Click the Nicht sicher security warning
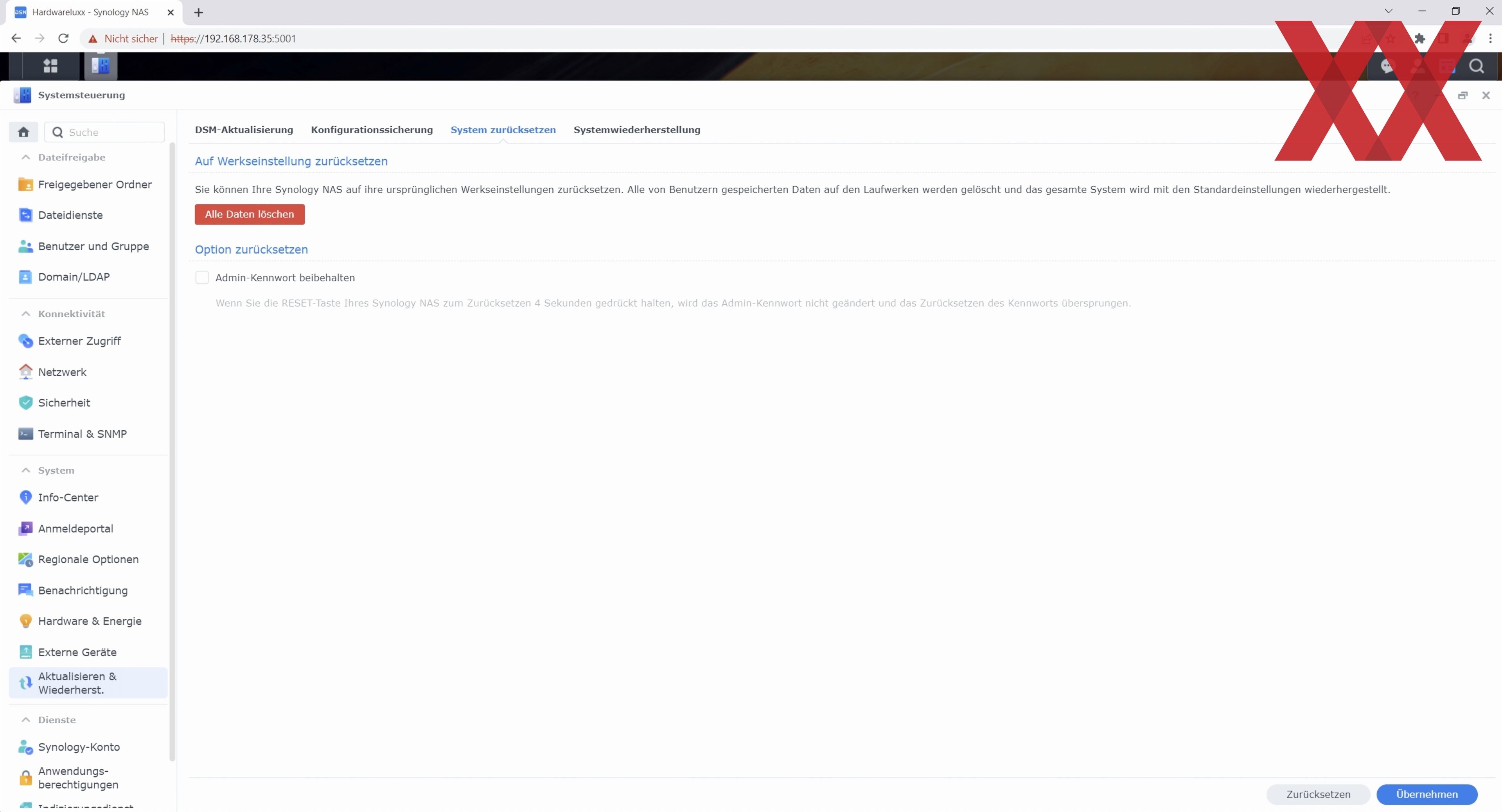Image resolution: width=1502 pixels, height=812 pixels. tap(123, 38)
